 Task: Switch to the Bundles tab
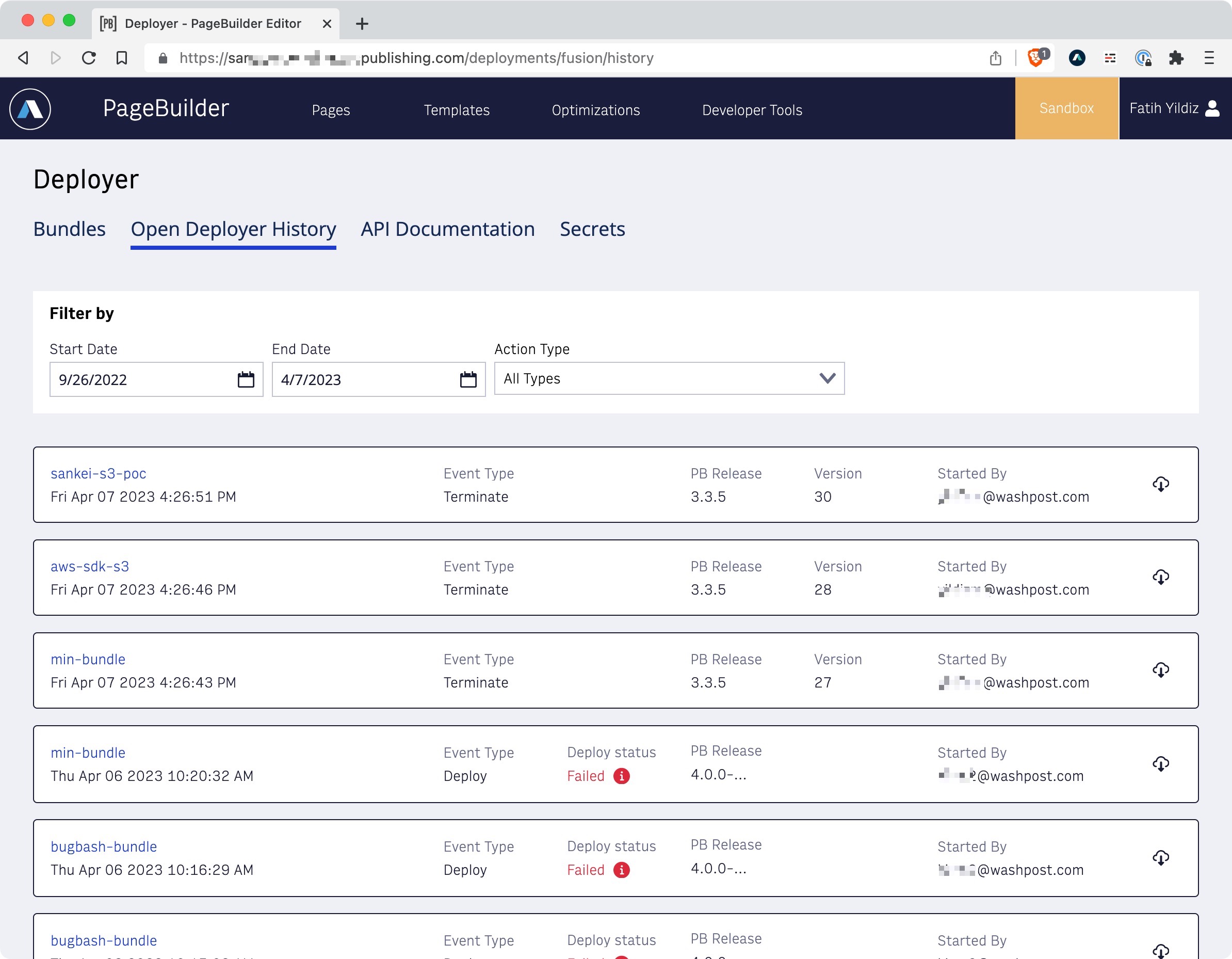[69, 229]
